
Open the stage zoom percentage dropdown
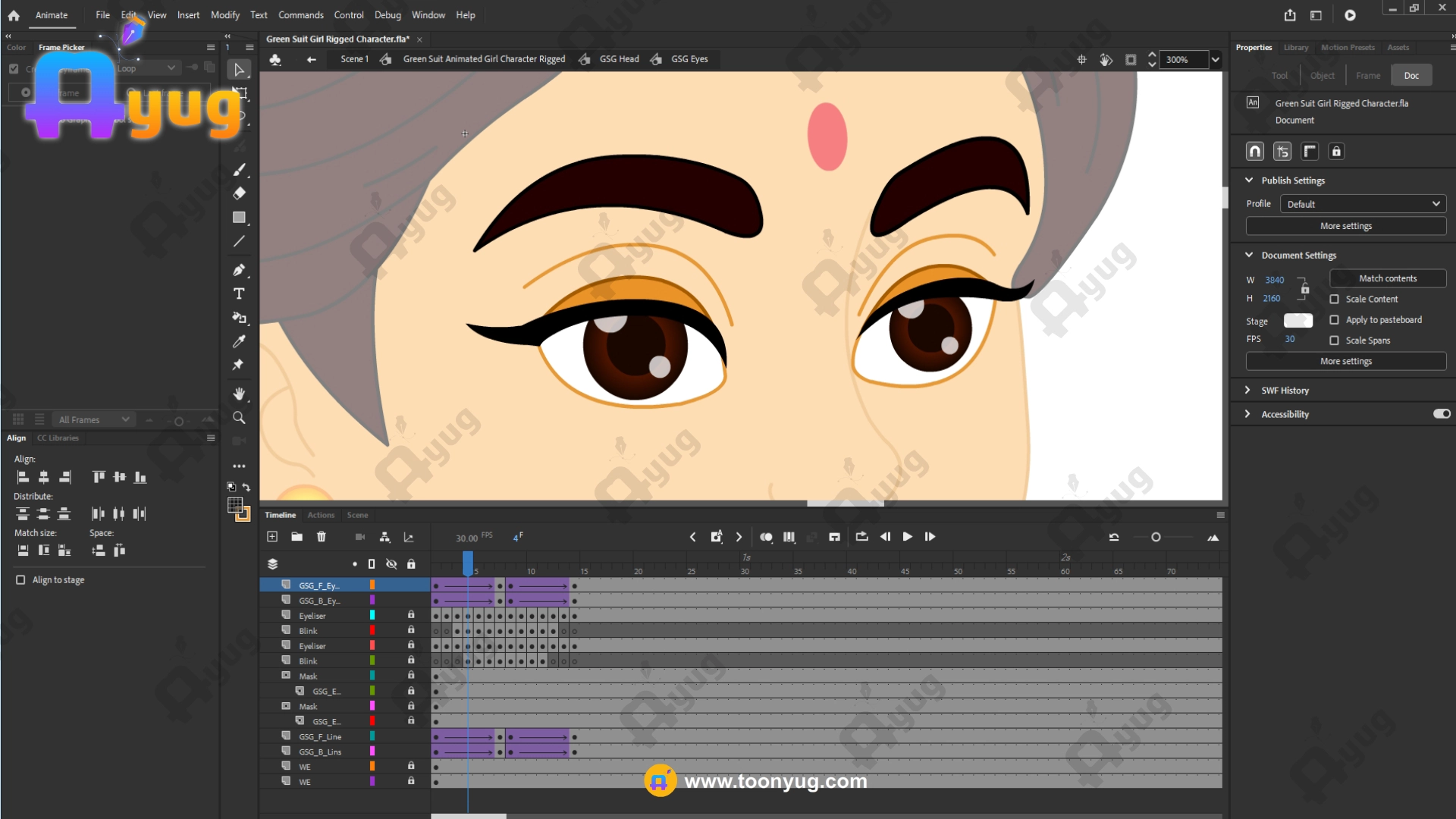click(1216, 59)
